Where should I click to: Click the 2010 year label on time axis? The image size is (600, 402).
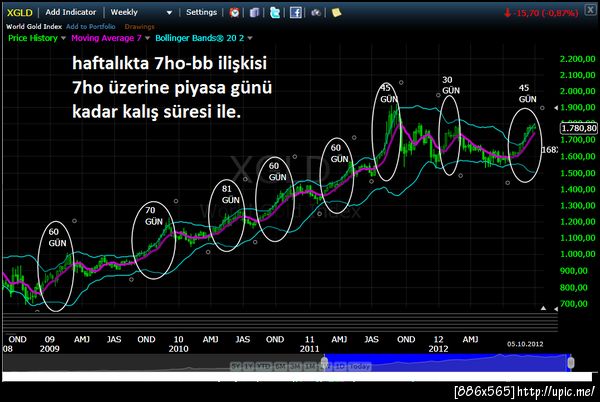click(178, 349)
